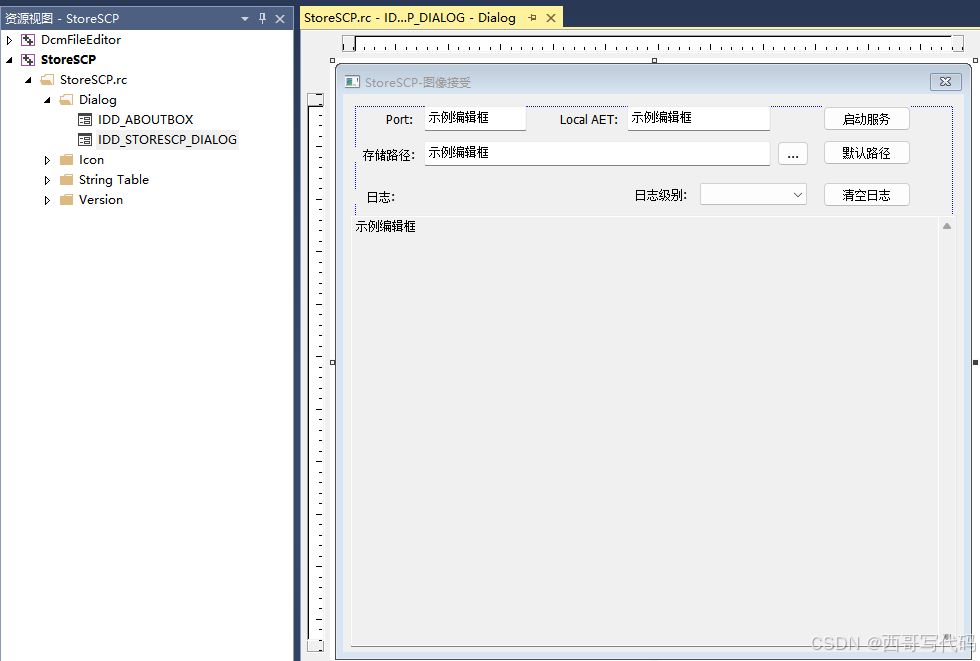980x661 pixels.
Task: Collapse the StoreSCP.rc resource node
Action: pos(28,80)
